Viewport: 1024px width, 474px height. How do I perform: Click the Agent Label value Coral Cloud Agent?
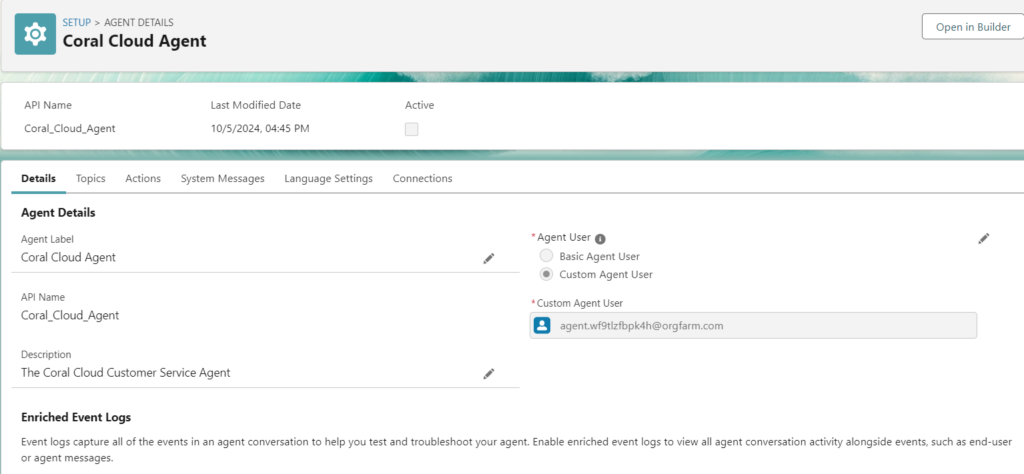69,257
